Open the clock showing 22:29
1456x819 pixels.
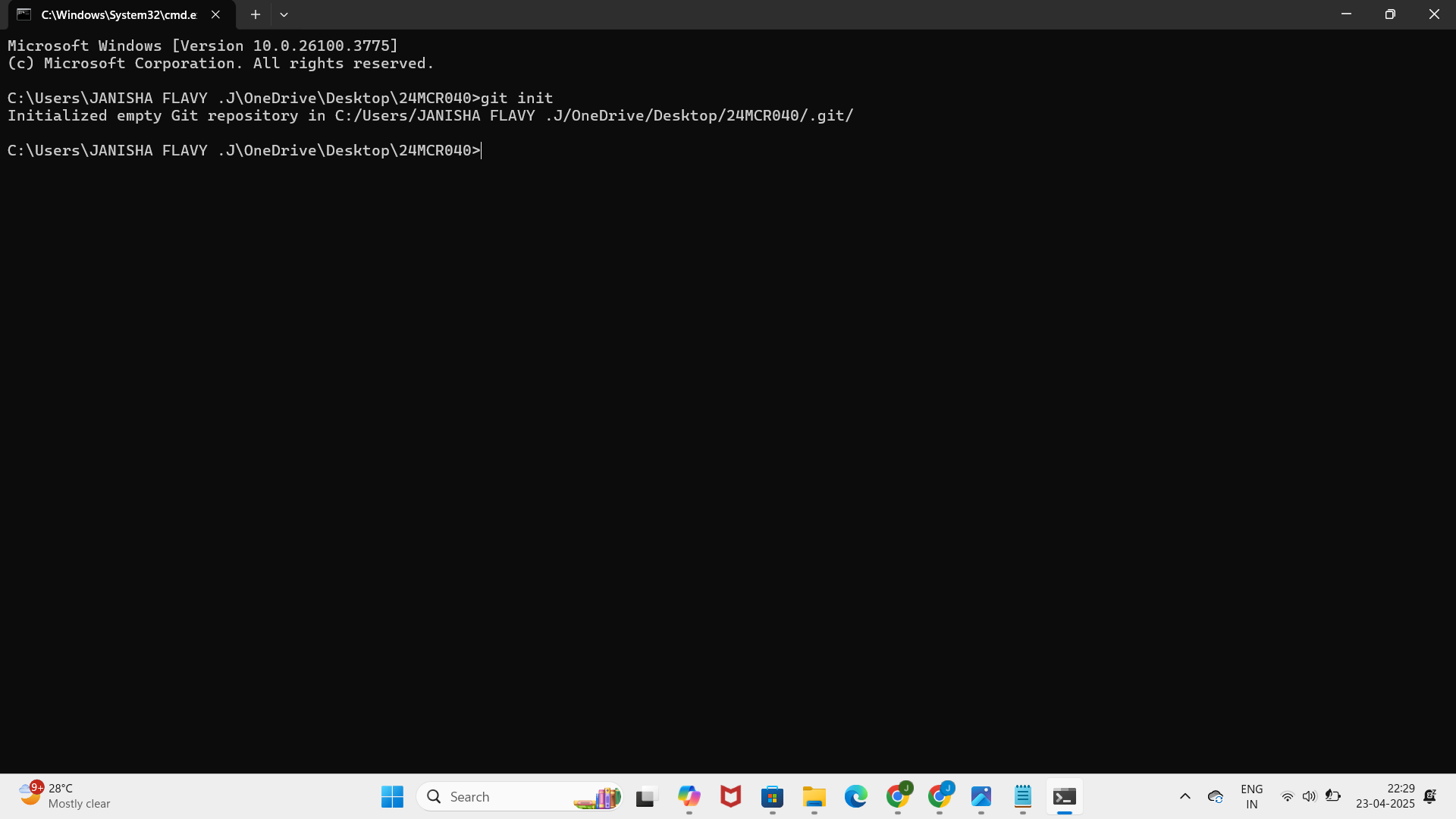coord(1385,796)
